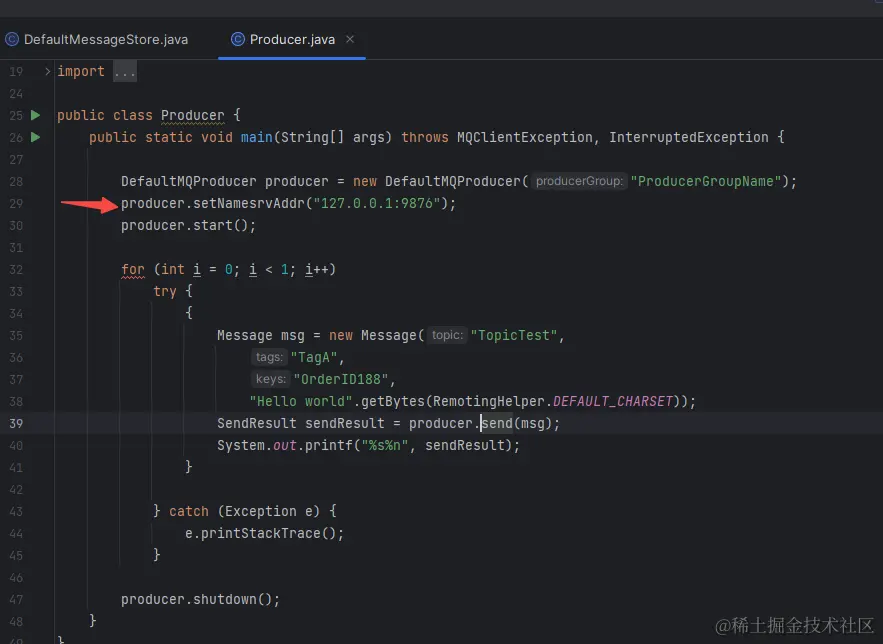883x644 pixels.
Task: Click the class icon on the Producer.java tab
Action: coord(238,39)
